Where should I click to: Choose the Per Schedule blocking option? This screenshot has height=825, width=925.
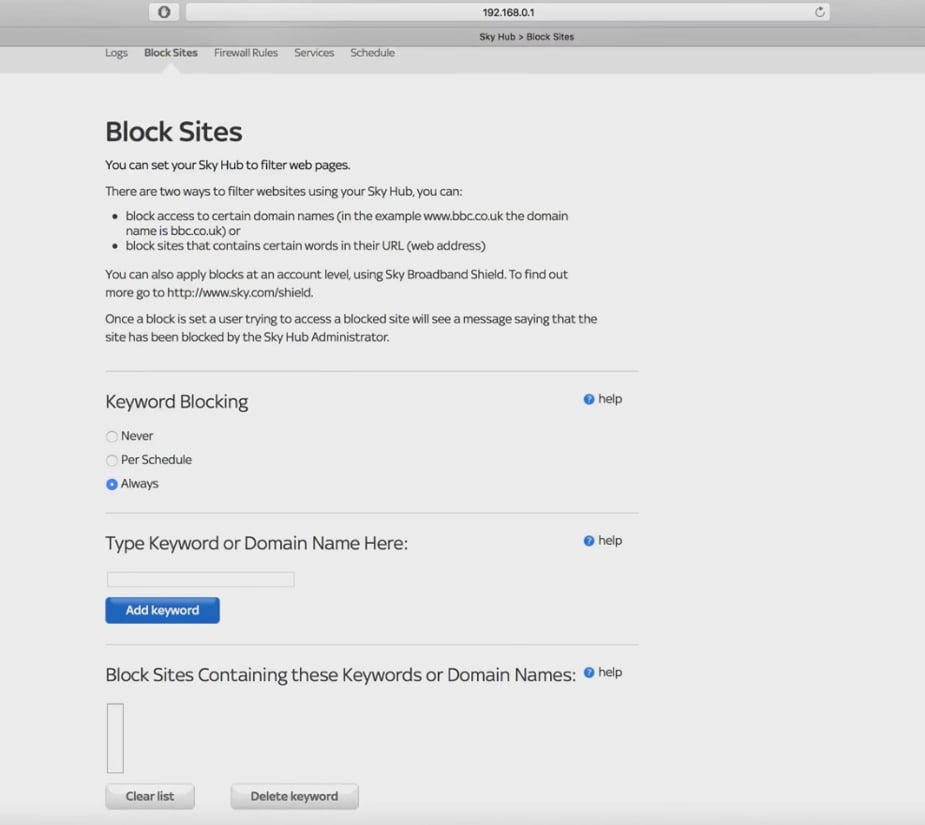coord(112,461)
